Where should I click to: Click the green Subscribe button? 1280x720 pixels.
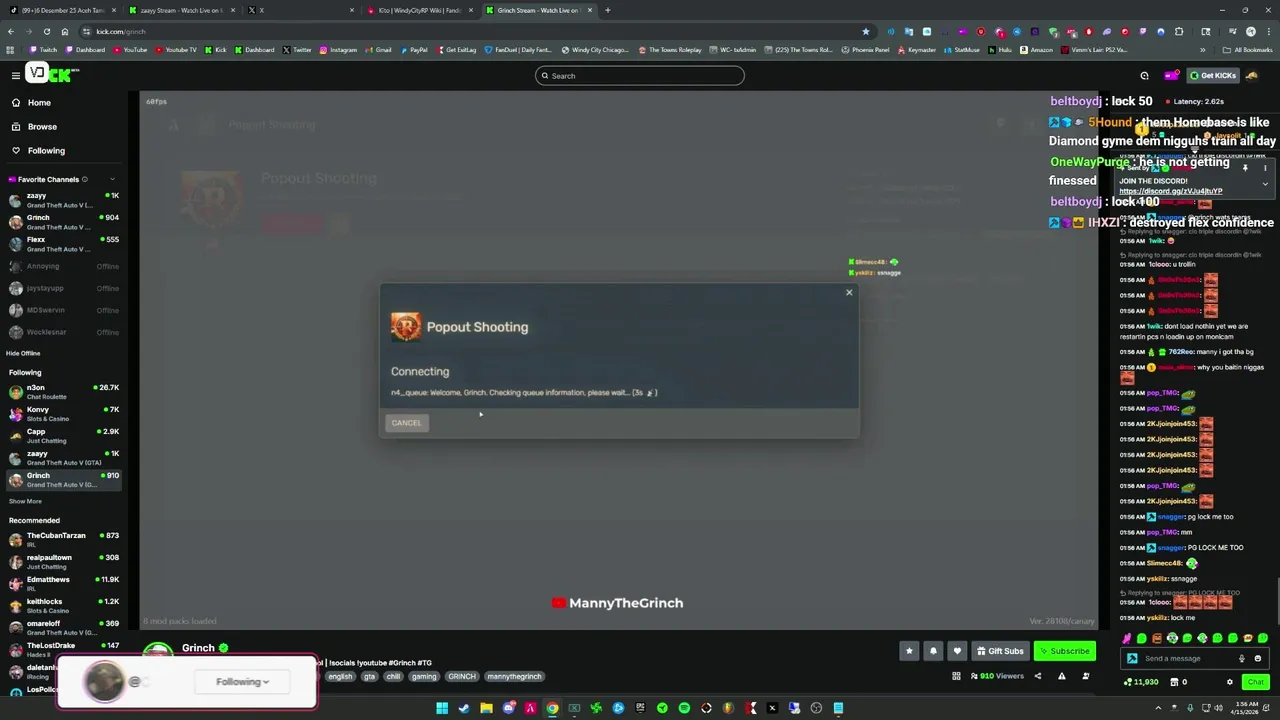pyautogui.click(x=1065, y=651)
